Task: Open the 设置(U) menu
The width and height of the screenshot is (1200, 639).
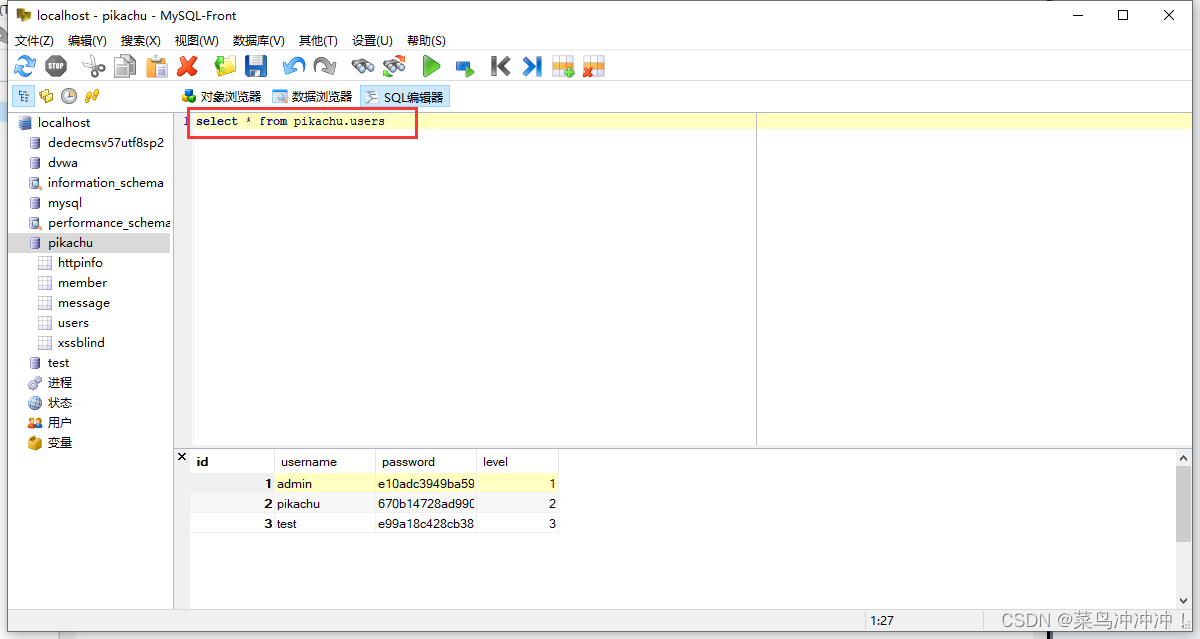Action: tap(372, 40)
